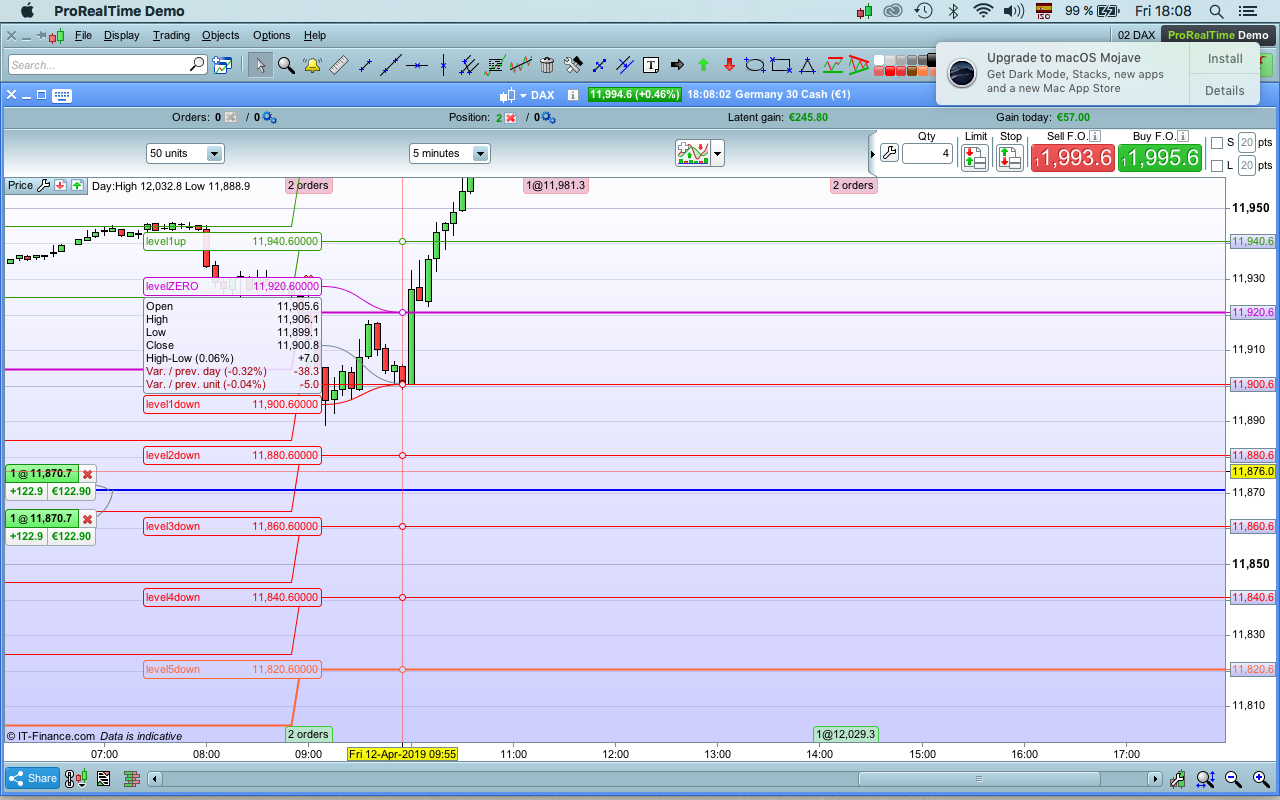This screenshot has width=1280, height=800.
Task: Activate the magnifier zoom tool
Action: pos(286,65)
